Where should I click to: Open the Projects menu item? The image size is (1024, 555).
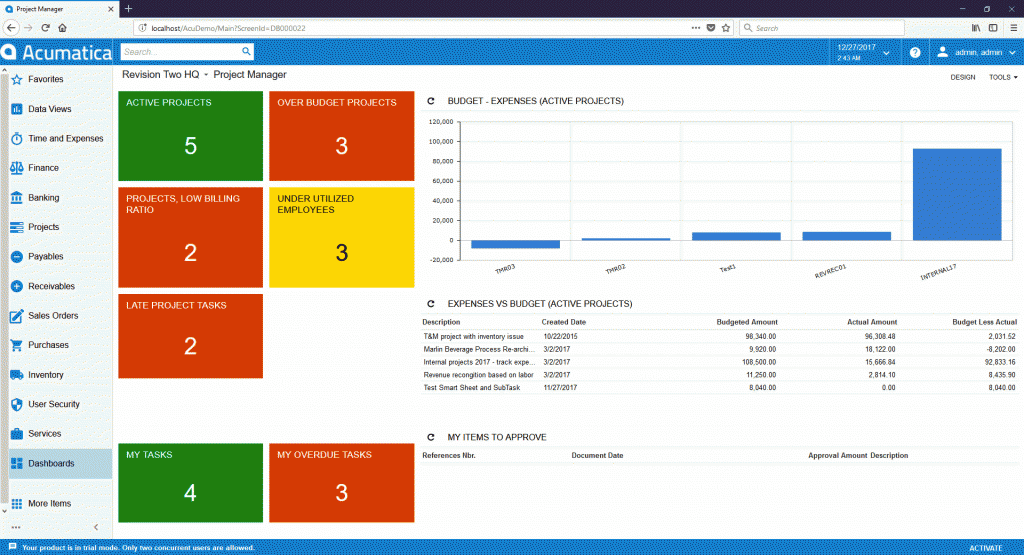tap(44, 227)
